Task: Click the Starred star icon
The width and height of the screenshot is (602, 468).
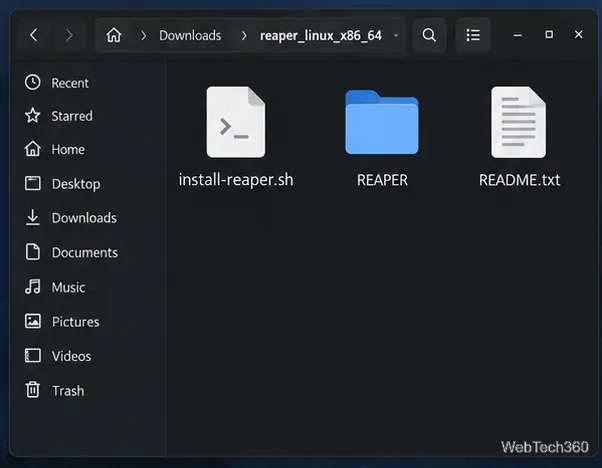Action: click(x=33, y=116)
